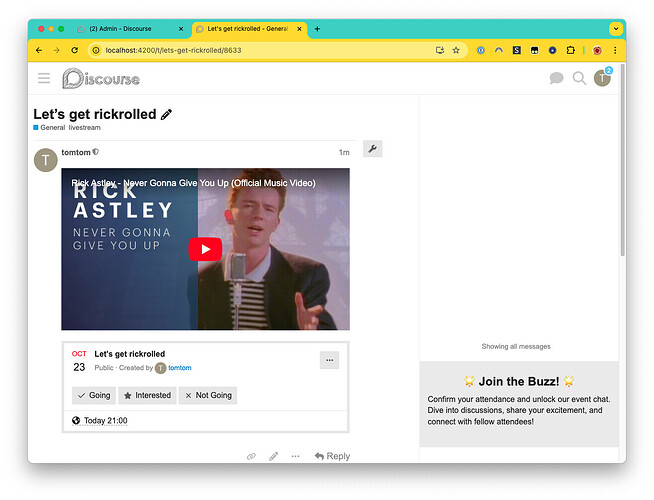Click the tomtom post author name
The height and width of the screenshot is (500, 654).
pos(76,152)
